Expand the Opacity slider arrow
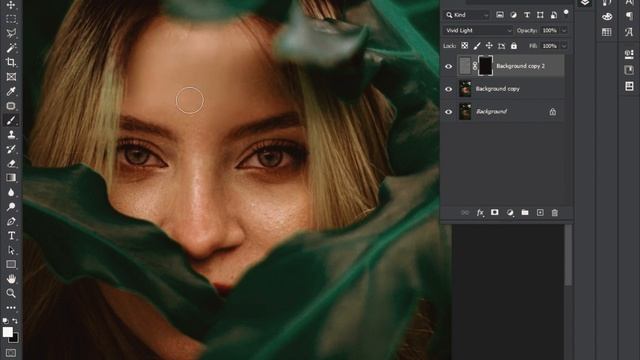The height and width of the screenshot is (360, 640). [564, 31]
